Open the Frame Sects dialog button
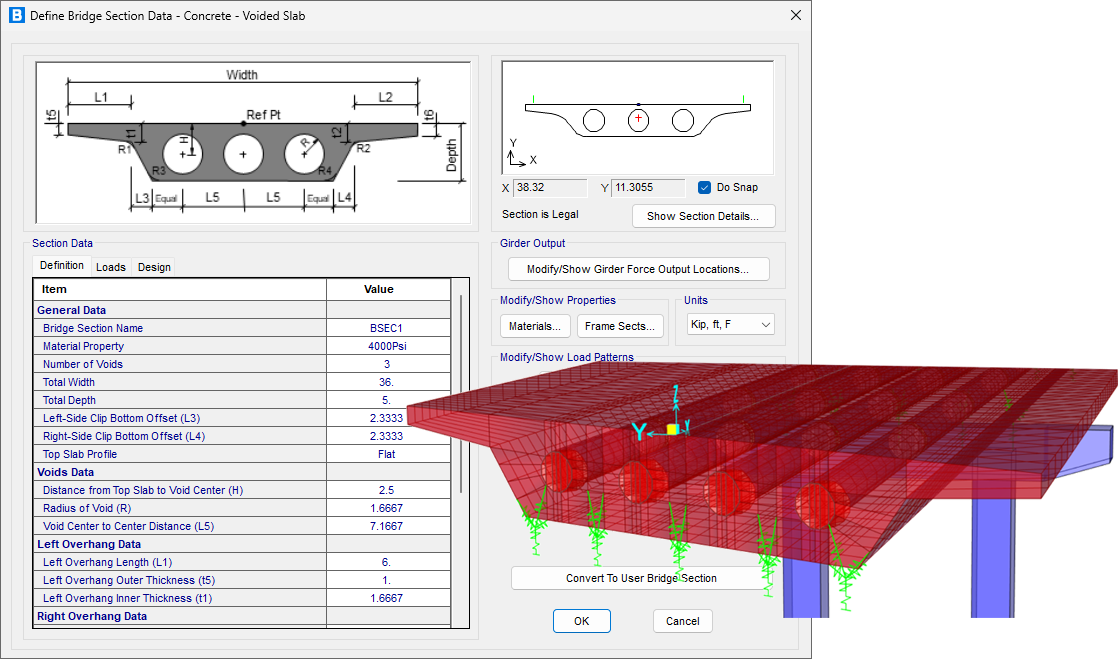This screenshot has width=1118, height=659. 620,326
